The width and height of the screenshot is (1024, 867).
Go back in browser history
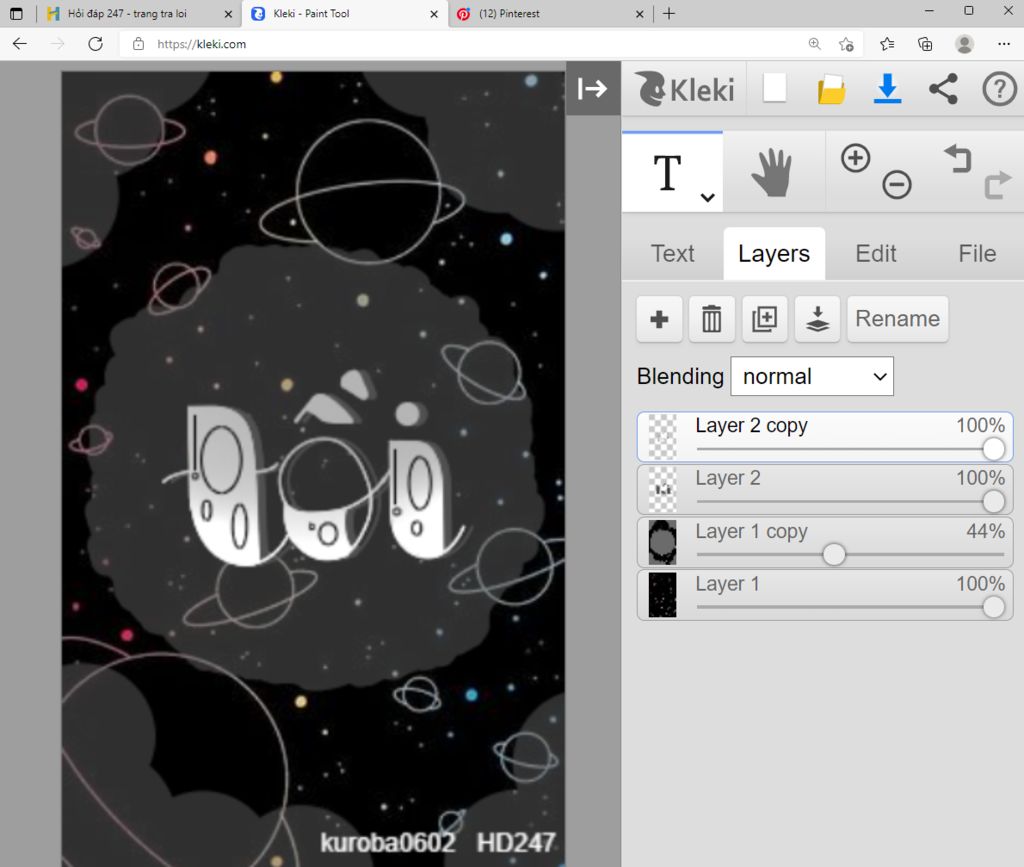pos(20,44)
